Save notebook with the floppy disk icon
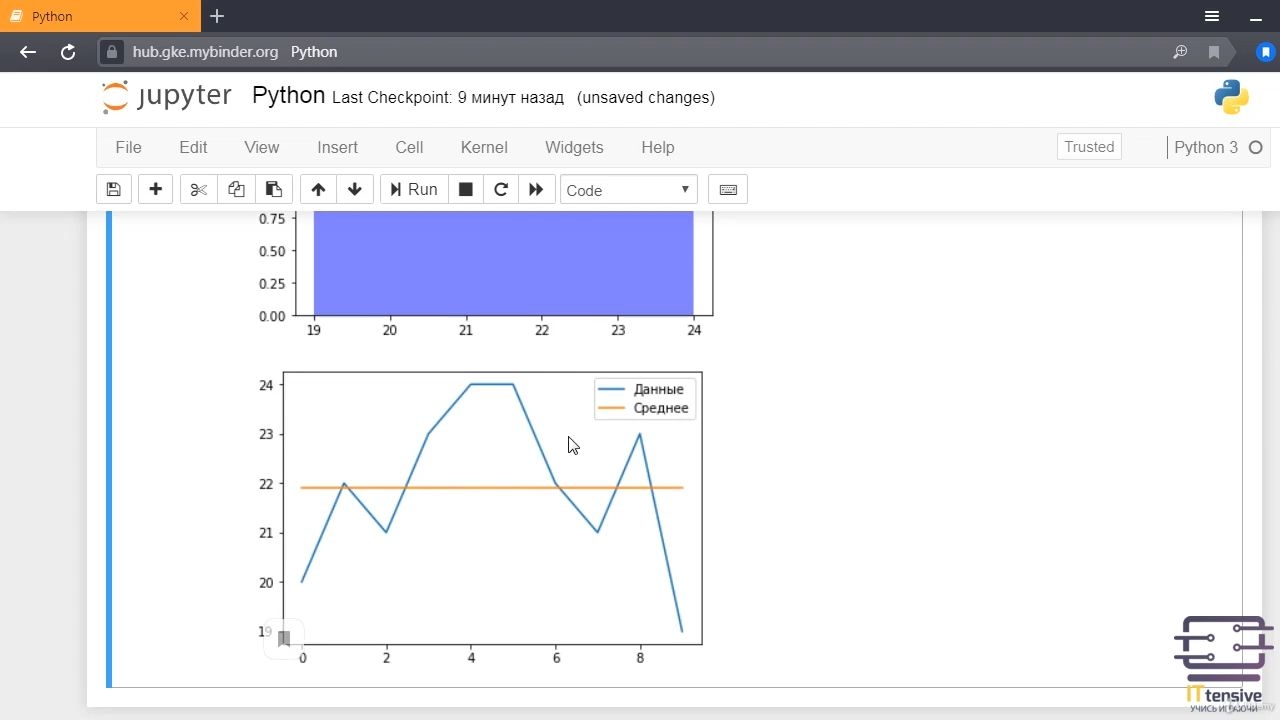Screen dimensions: 1280x720 (x=113, y=189)
